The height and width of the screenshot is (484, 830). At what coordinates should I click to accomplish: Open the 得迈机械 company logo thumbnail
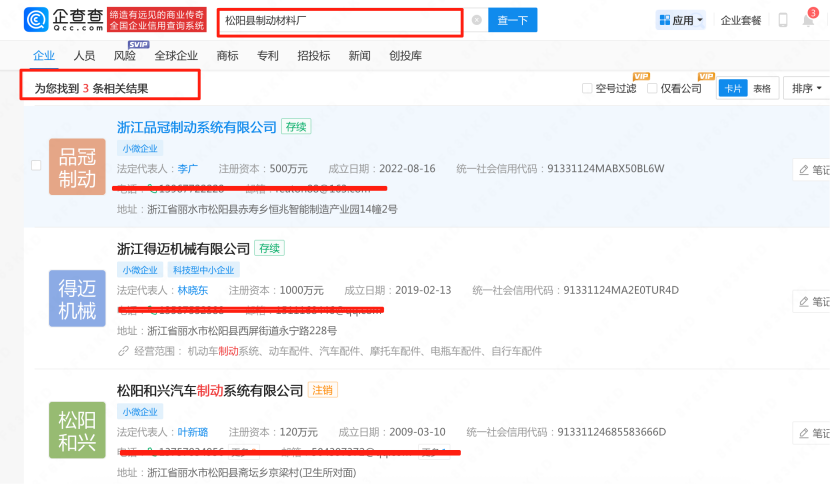[77, 298]
